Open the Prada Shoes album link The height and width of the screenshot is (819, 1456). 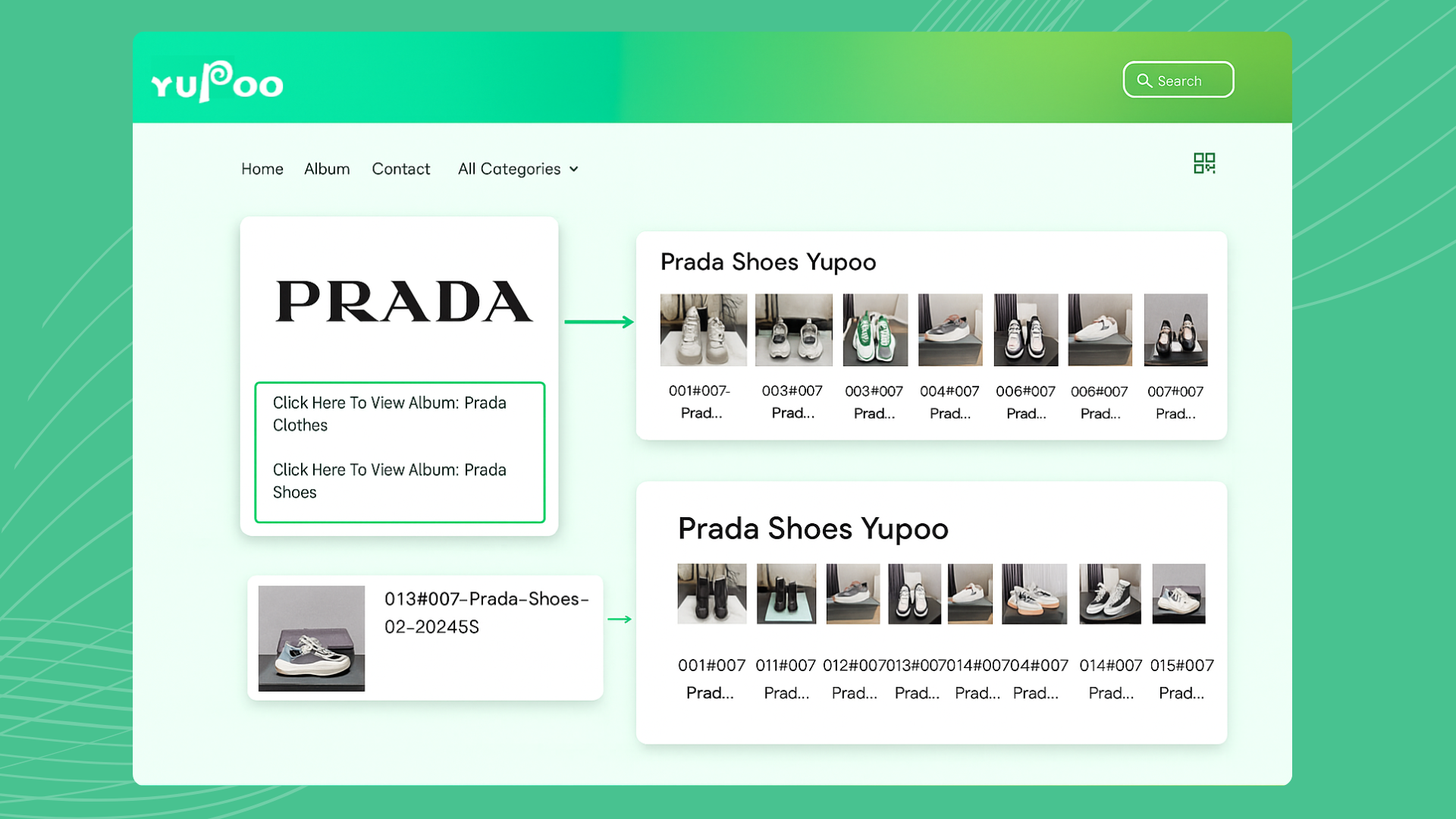390,481
